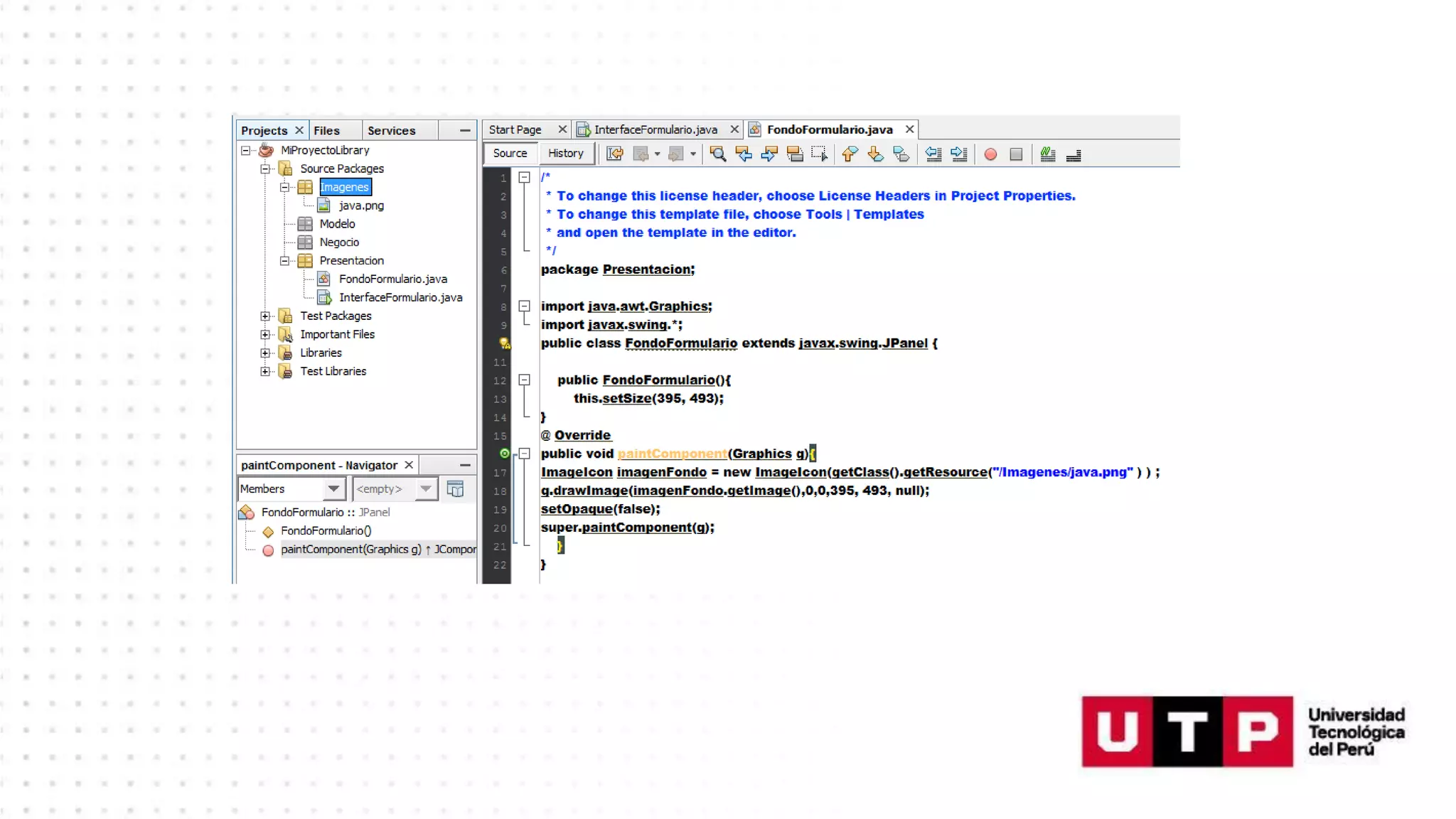Expand the Libraries tree node
The height and width of the screenshot is (819, 1456).
click(265, 353)
